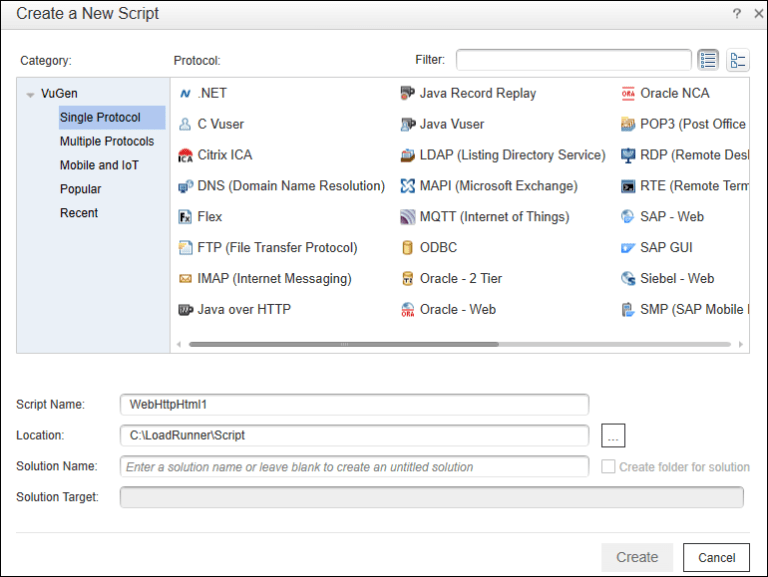
Task: Select the ODBC database icon
Action: coord(408,248)
